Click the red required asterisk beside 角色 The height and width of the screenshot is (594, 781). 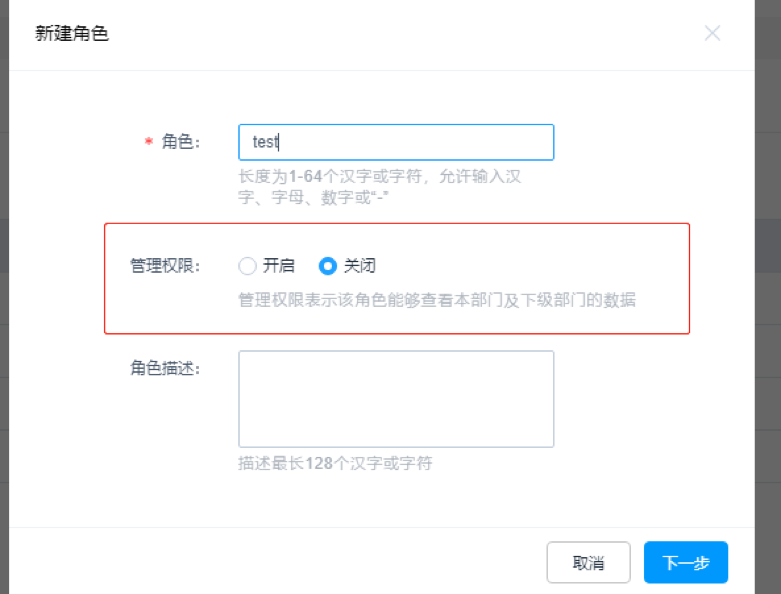pos(148,142)
